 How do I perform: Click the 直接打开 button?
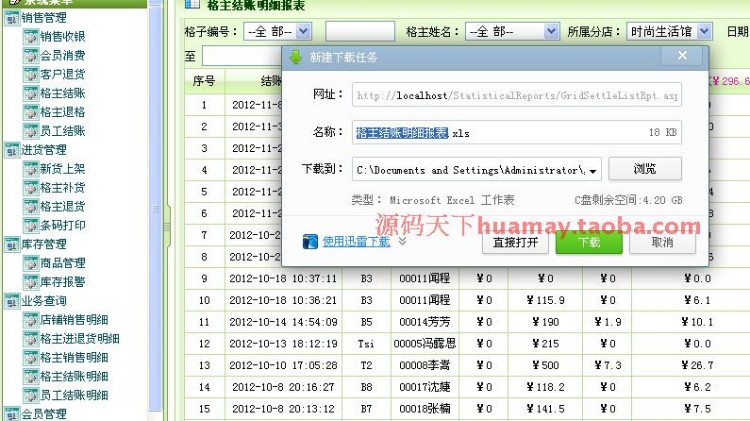coord(516,243)
